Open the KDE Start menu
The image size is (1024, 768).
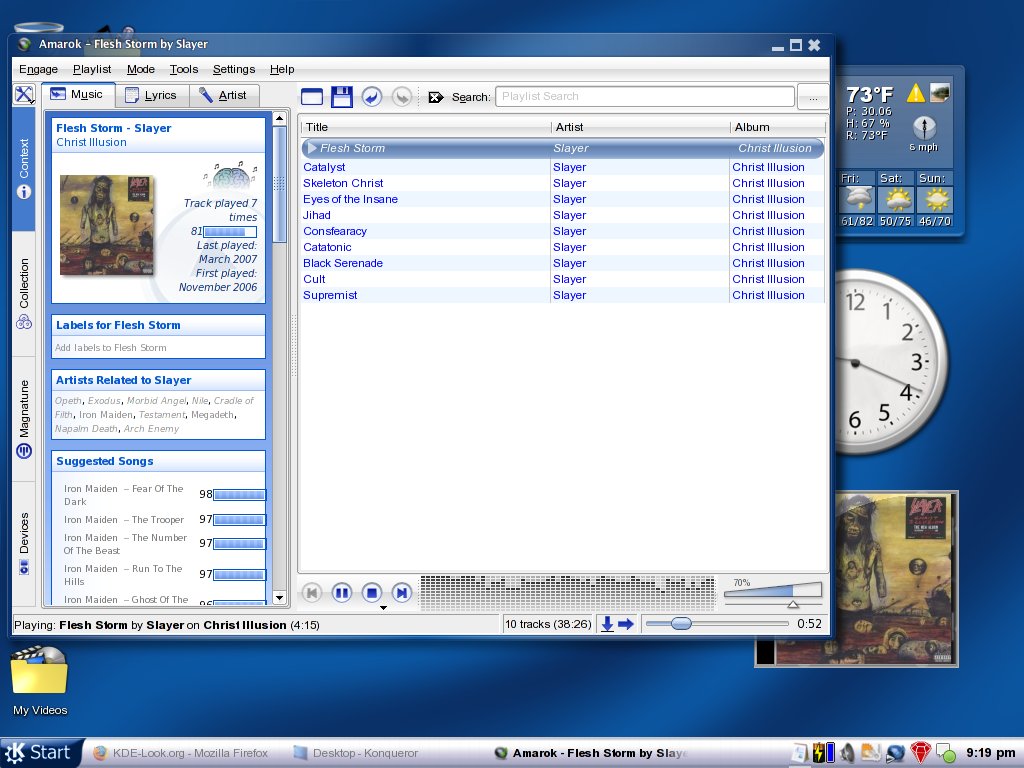(42, 753)
